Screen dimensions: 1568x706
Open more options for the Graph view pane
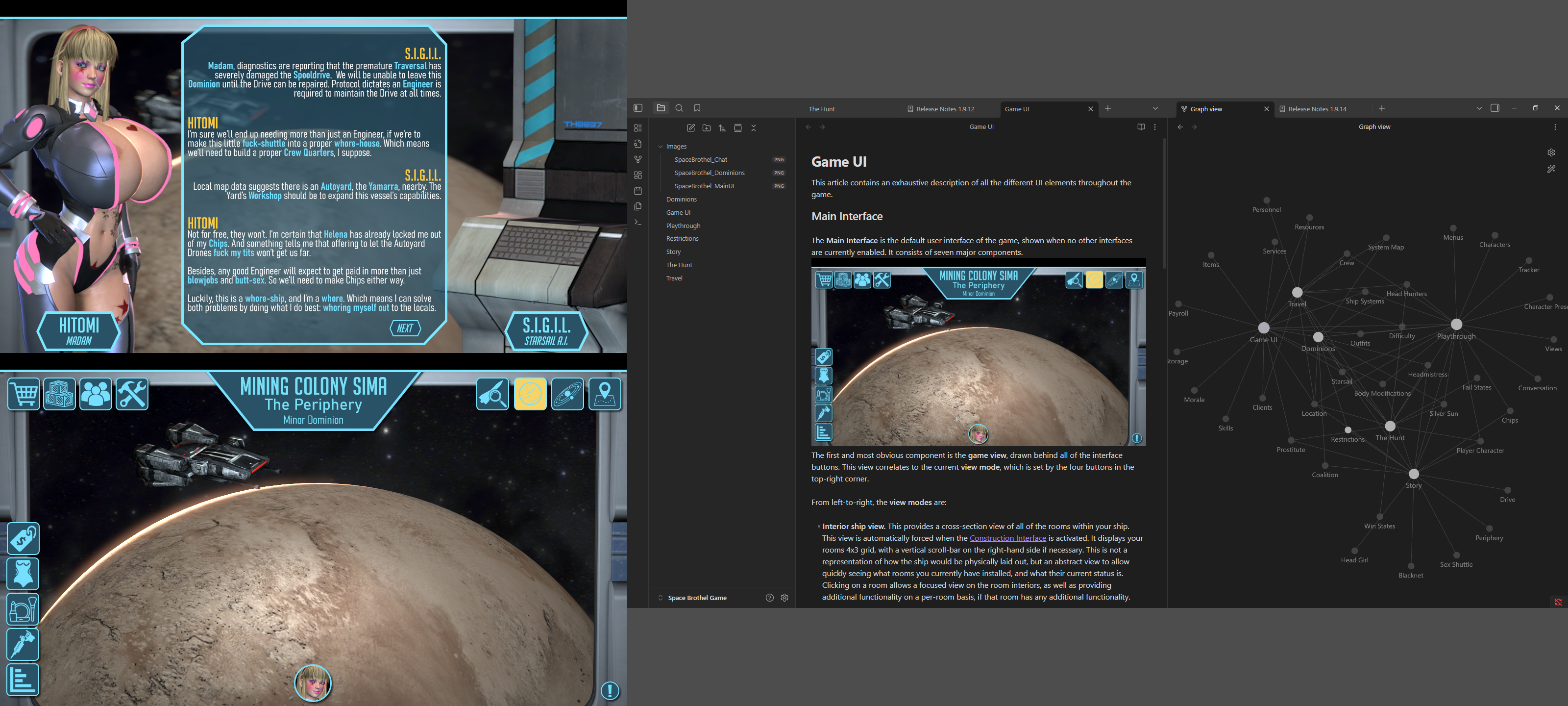(1555, 126)
